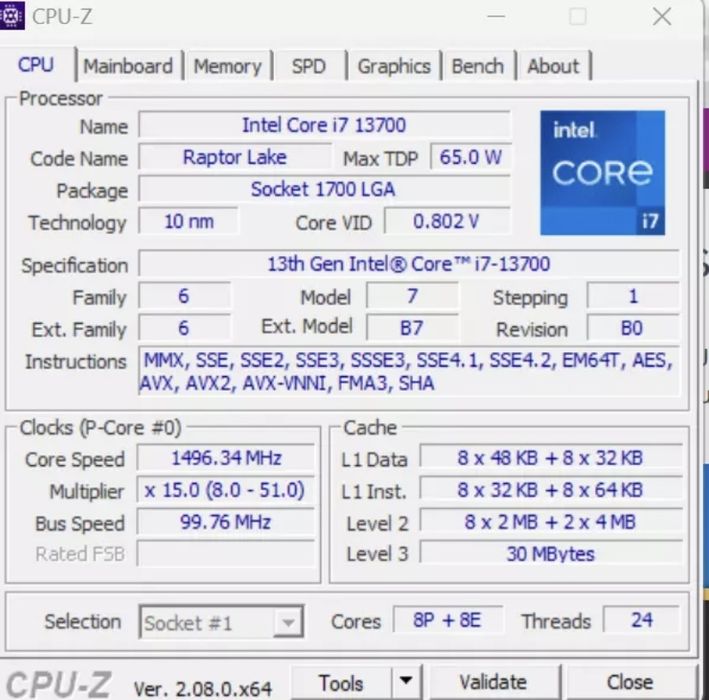Viewport: 709px width, 700px height.
Task: Click the Revision value B0
Action: (x=633, y=328)
